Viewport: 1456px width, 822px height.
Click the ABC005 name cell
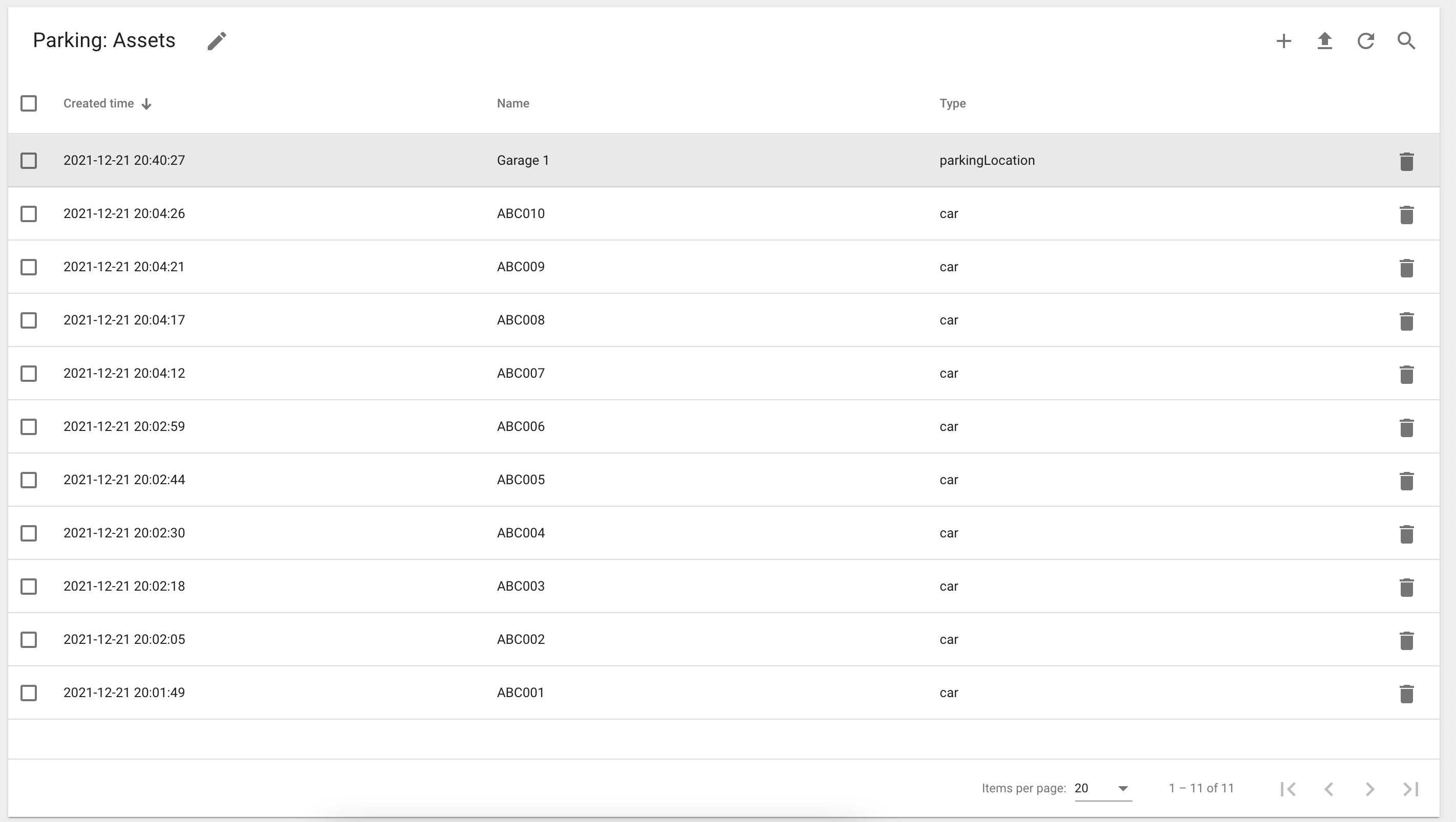(521, 480)
